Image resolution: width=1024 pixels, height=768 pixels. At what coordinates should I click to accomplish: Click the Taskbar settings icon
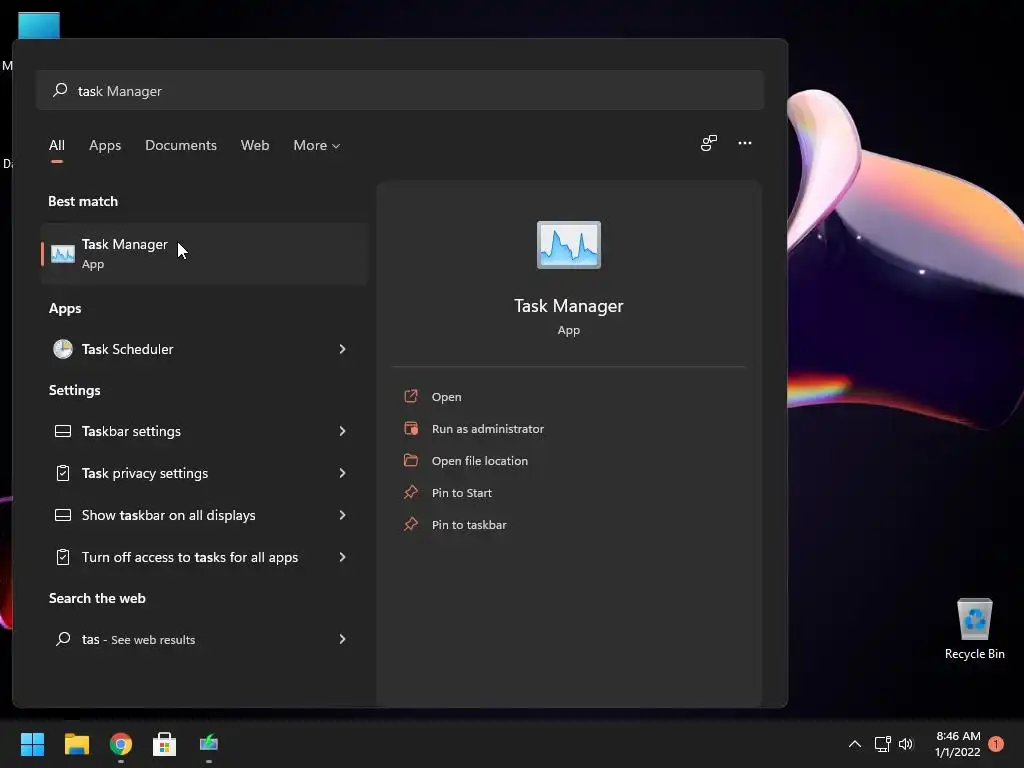(63, 431)
